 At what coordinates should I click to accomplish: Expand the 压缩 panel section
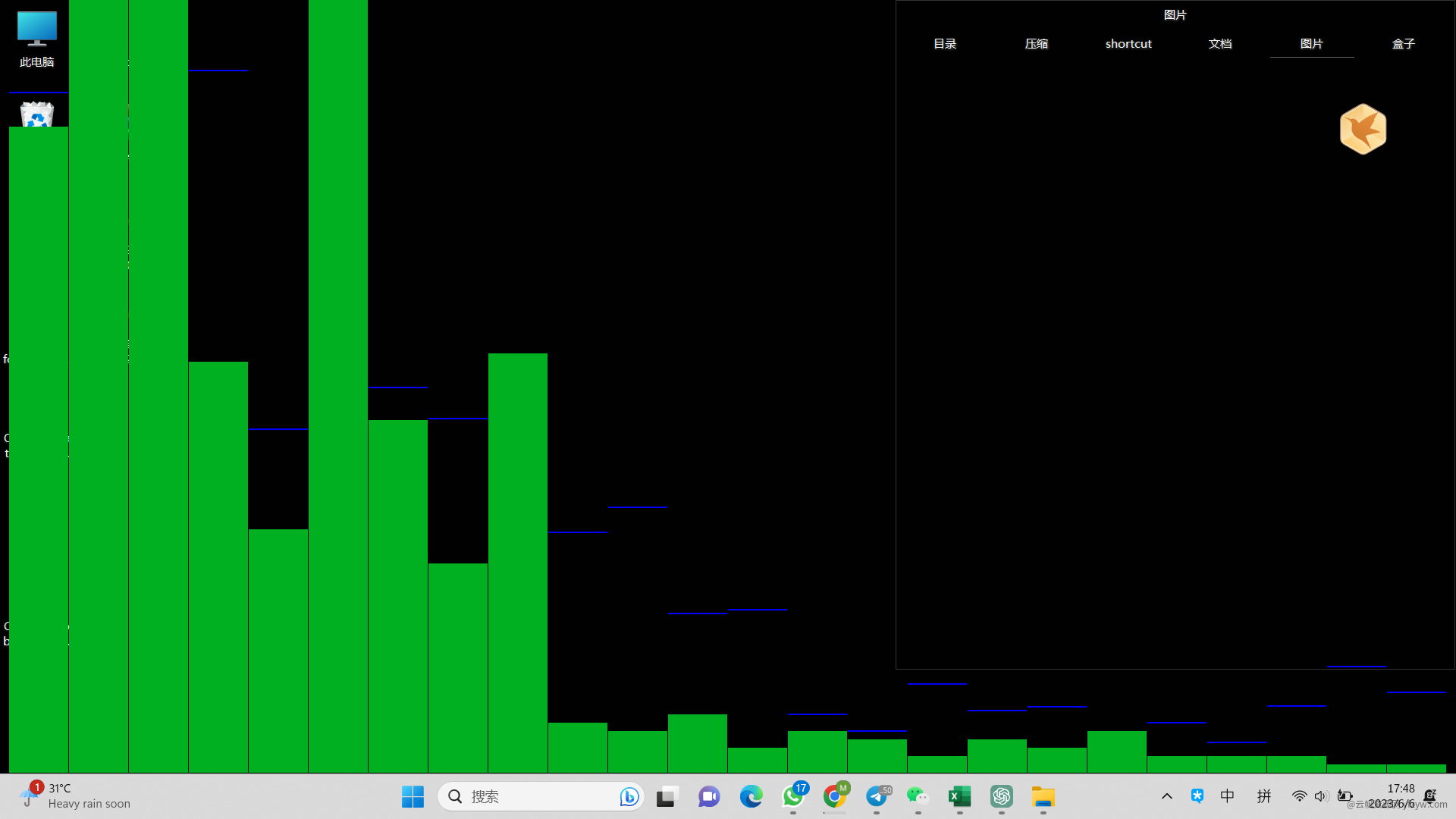(x=1036, y=43)
